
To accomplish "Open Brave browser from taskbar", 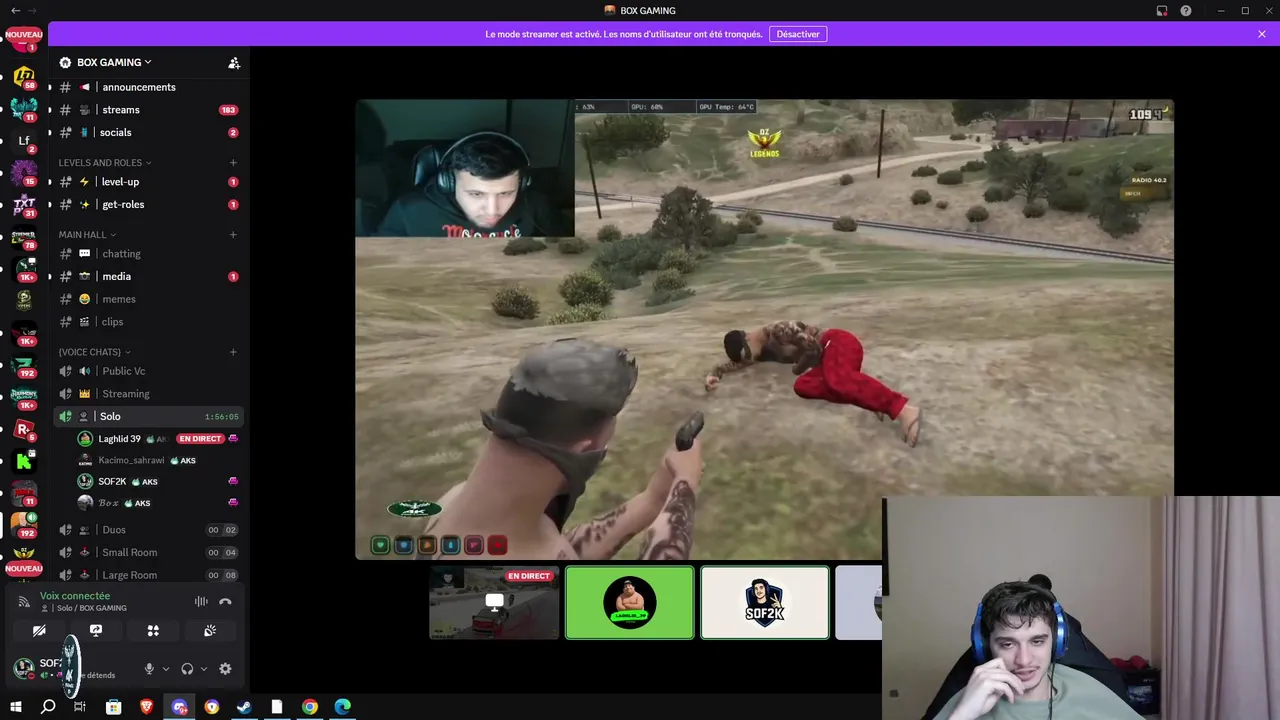I will point(147,707).
